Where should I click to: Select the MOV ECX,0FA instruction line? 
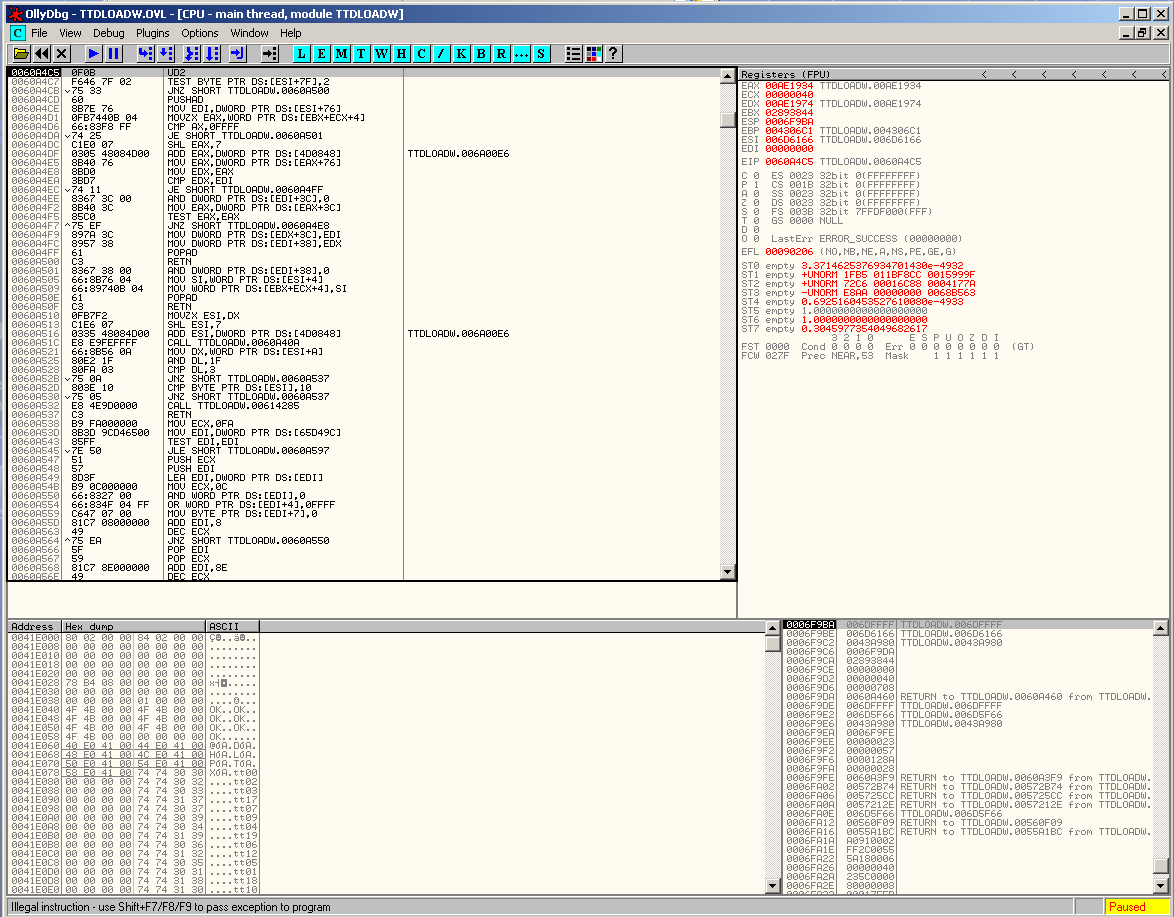coord(363,423)
